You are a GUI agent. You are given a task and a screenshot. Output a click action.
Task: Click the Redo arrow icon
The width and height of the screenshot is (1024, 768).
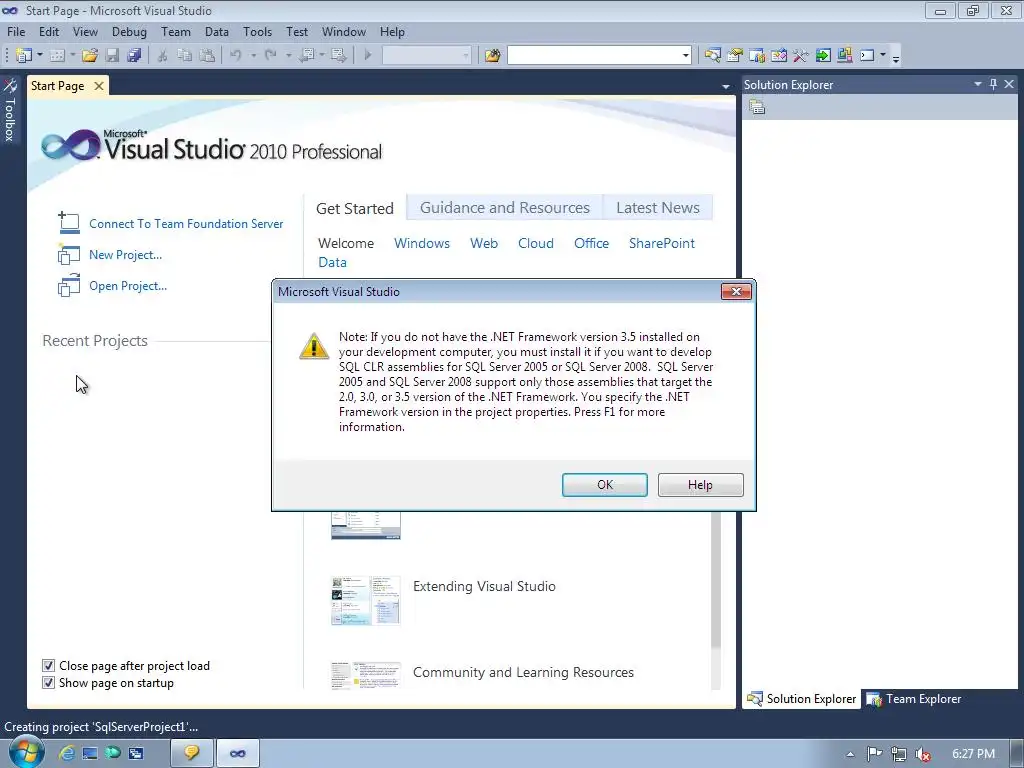270,56
